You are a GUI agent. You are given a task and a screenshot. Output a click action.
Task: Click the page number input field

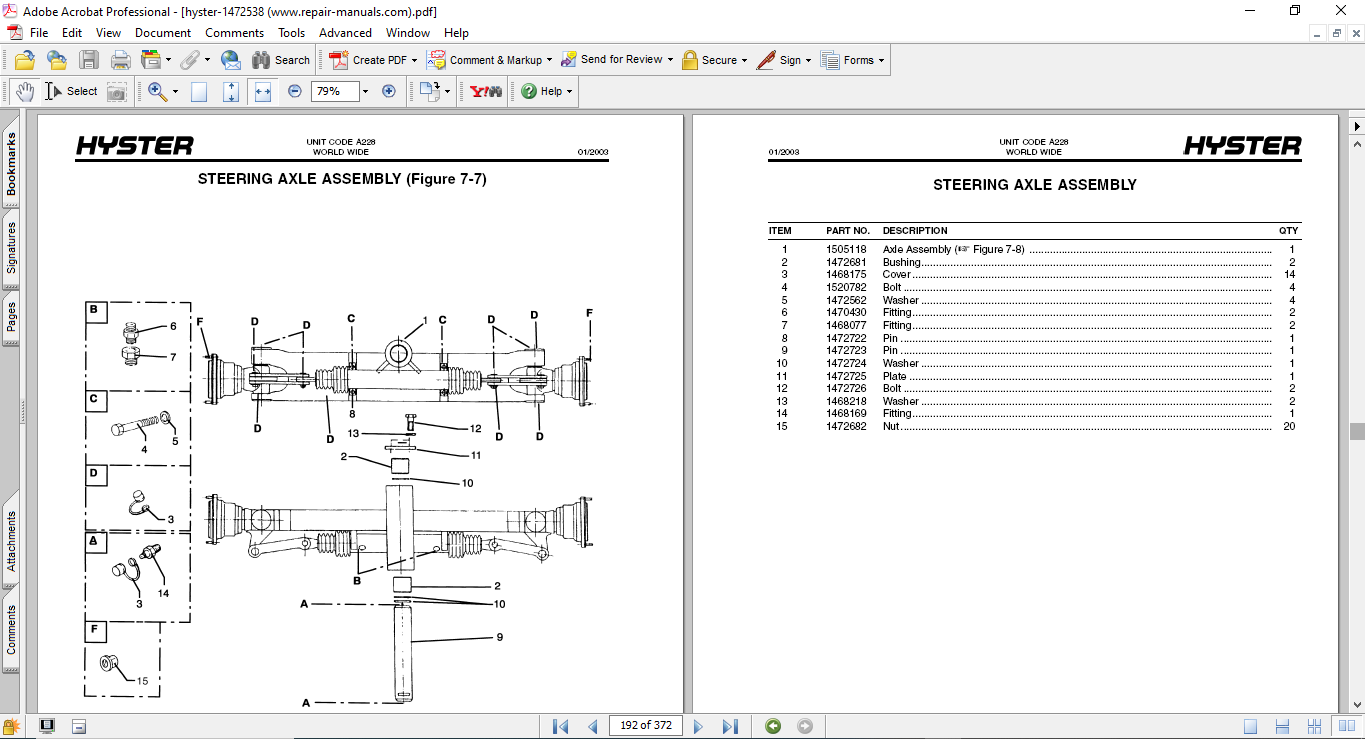646,726
